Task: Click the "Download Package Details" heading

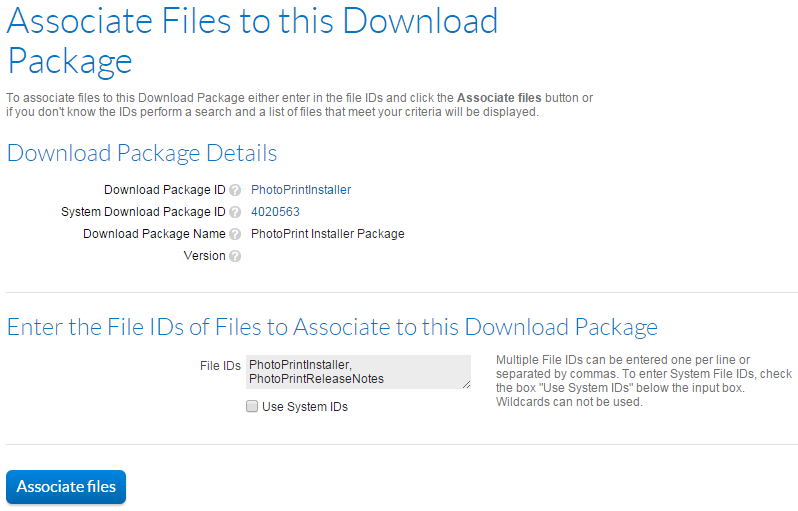Action: [142, 153]
